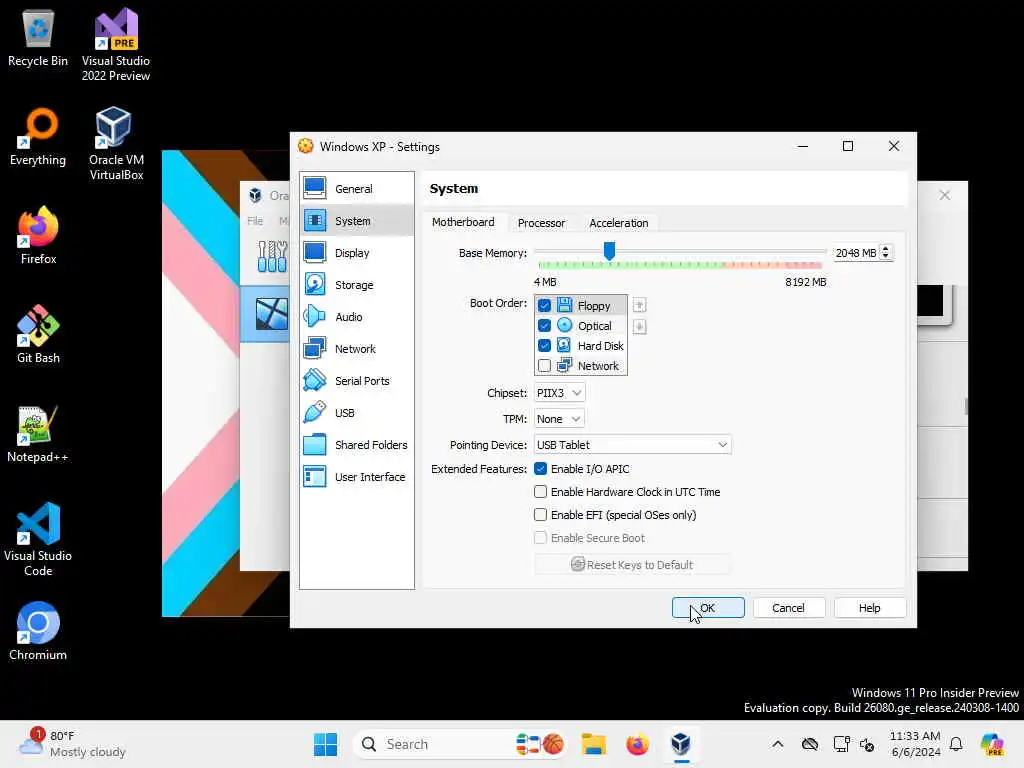
Task: Launch the Everything search shortcut
Action: pos(38,137)
